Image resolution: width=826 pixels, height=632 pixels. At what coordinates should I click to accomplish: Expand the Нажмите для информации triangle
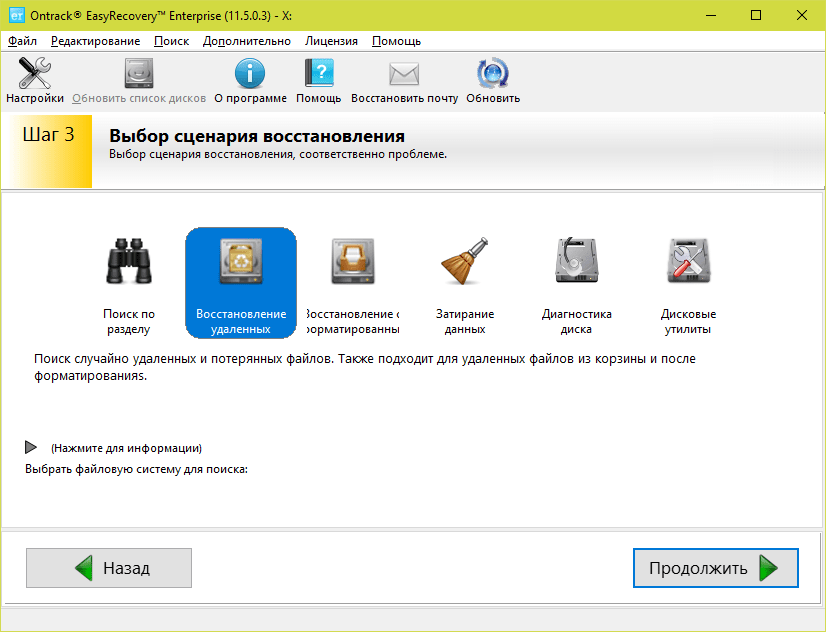click(x=31, y=447)
